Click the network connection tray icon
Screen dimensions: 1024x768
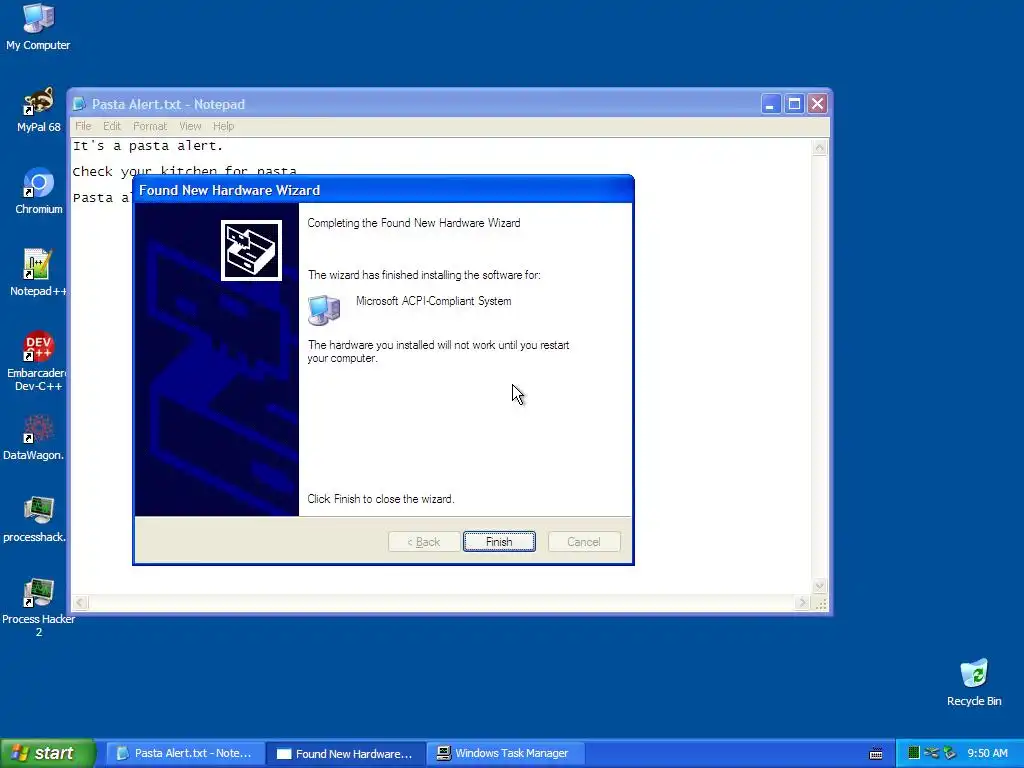tap(931, 753)
